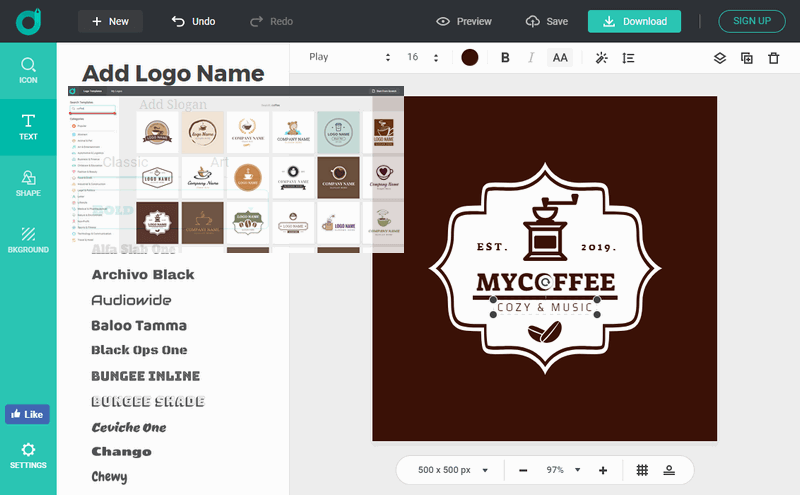
Task: Toggle the canvas grid display
Action: point(643,470)
